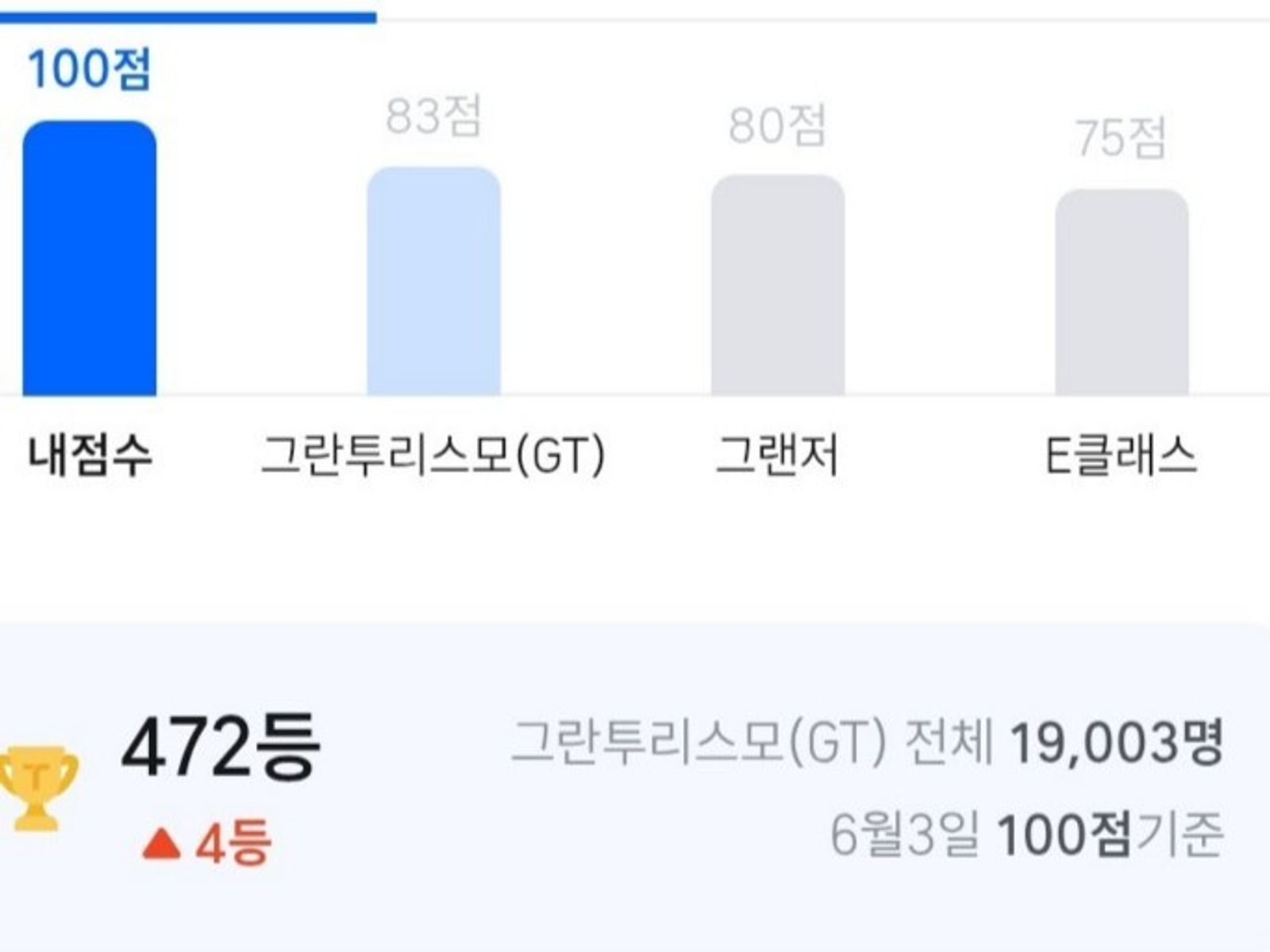Click the 그란투리스모(GT) axis label
This screenshot has width=1270, height=952.
433,456
